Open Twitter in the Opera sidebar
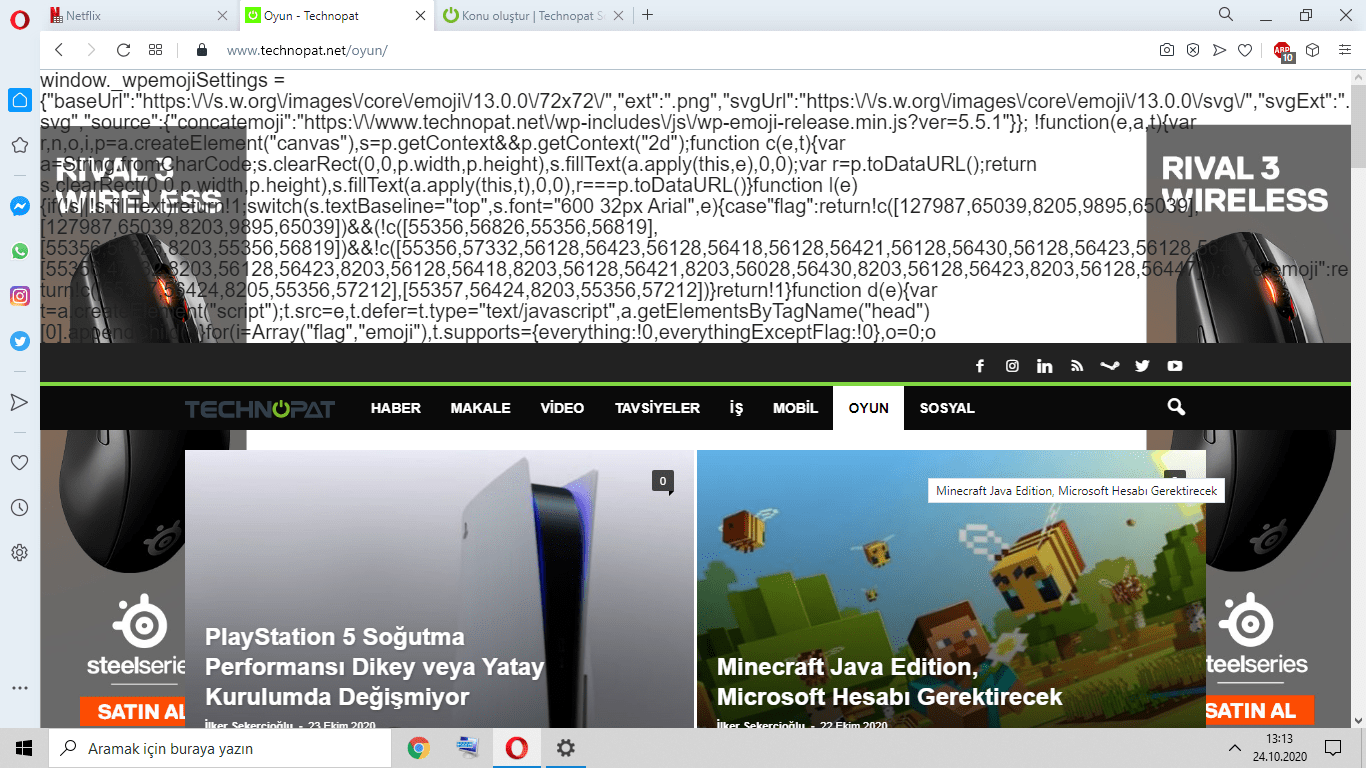Screen dimensions: 1366x768 tap(19, 341)
